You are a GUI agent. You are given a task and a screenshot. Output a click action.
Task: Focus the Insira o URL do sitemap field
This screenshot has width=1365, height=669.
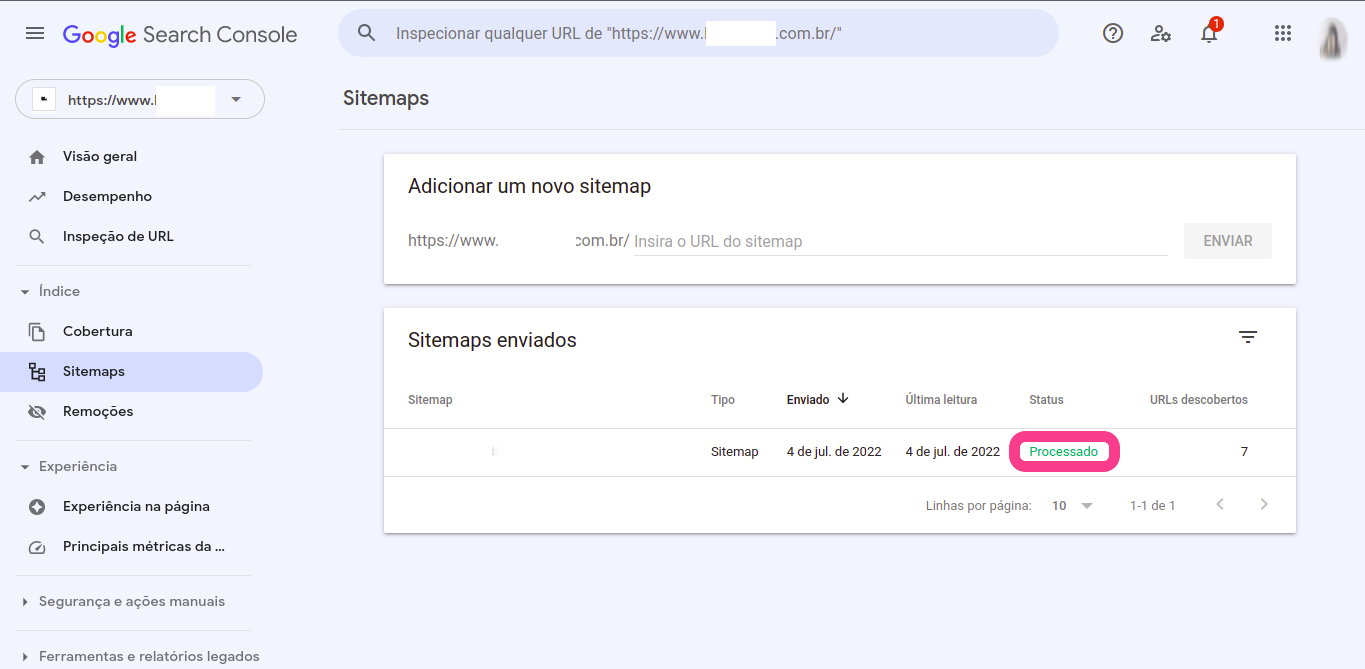[900, 241]
